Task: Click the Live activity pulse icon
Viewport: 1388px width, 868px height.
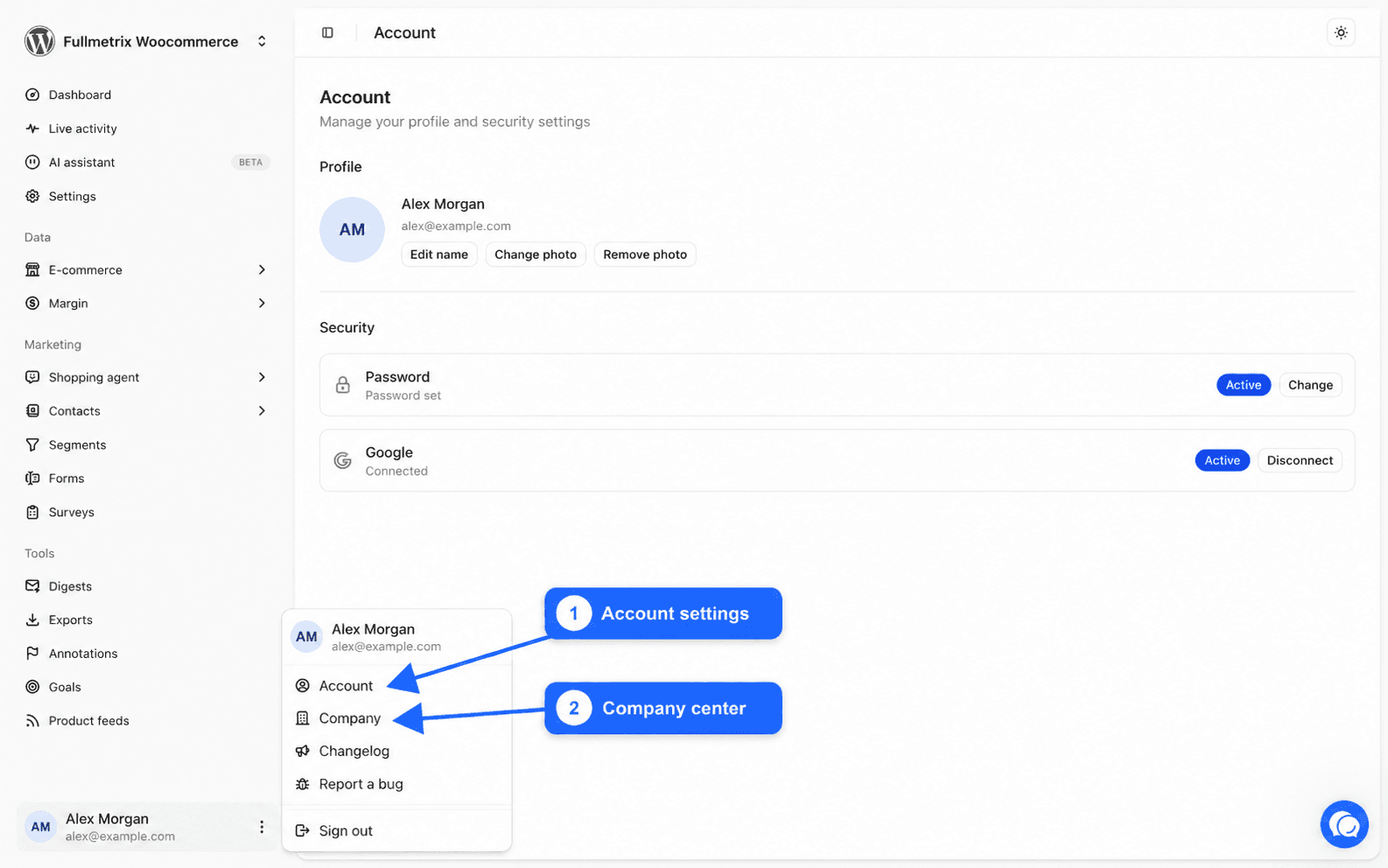Action: (32, 129)
